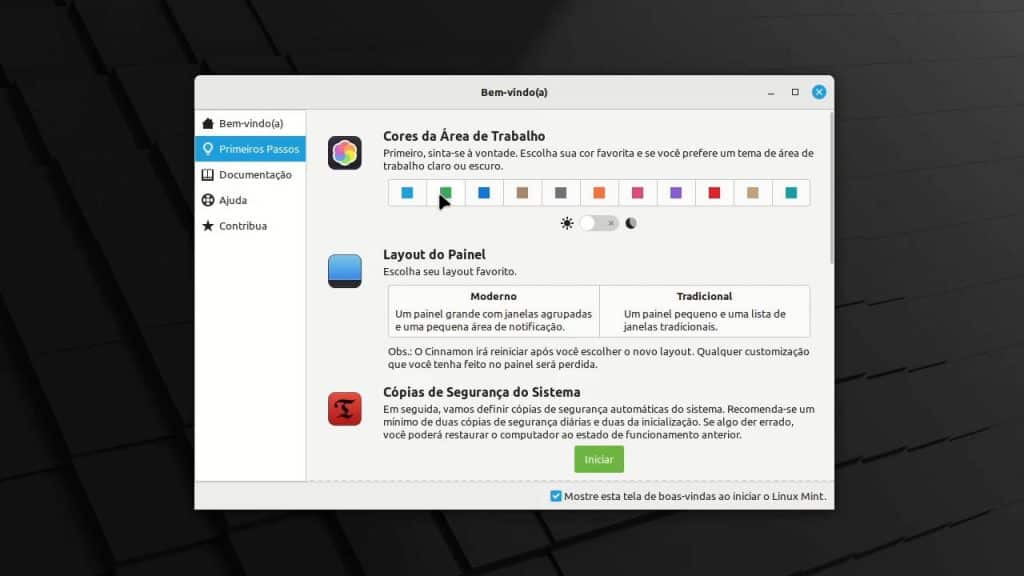Click the blue panel Layout do Painel icon
Viewport: 1024px width, 576px height.
(x=344, y=270)
